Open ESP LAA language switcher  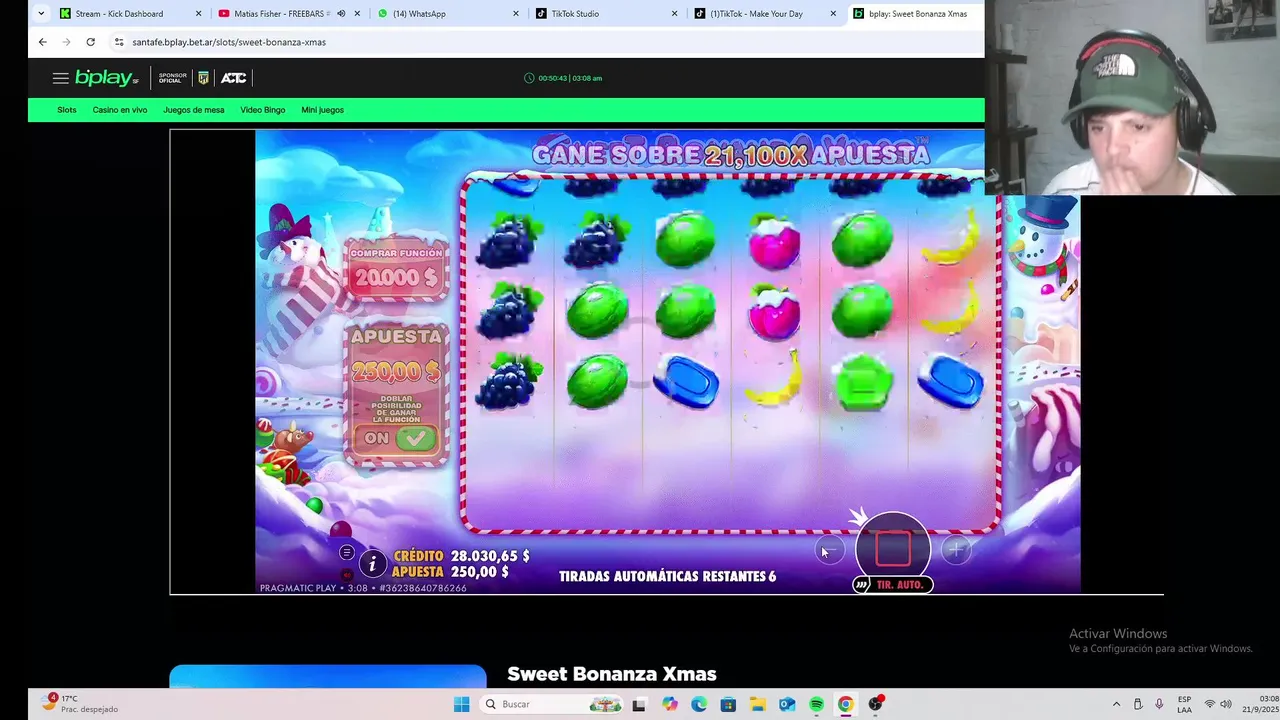pyautogui.click(x=1184, y=704)
